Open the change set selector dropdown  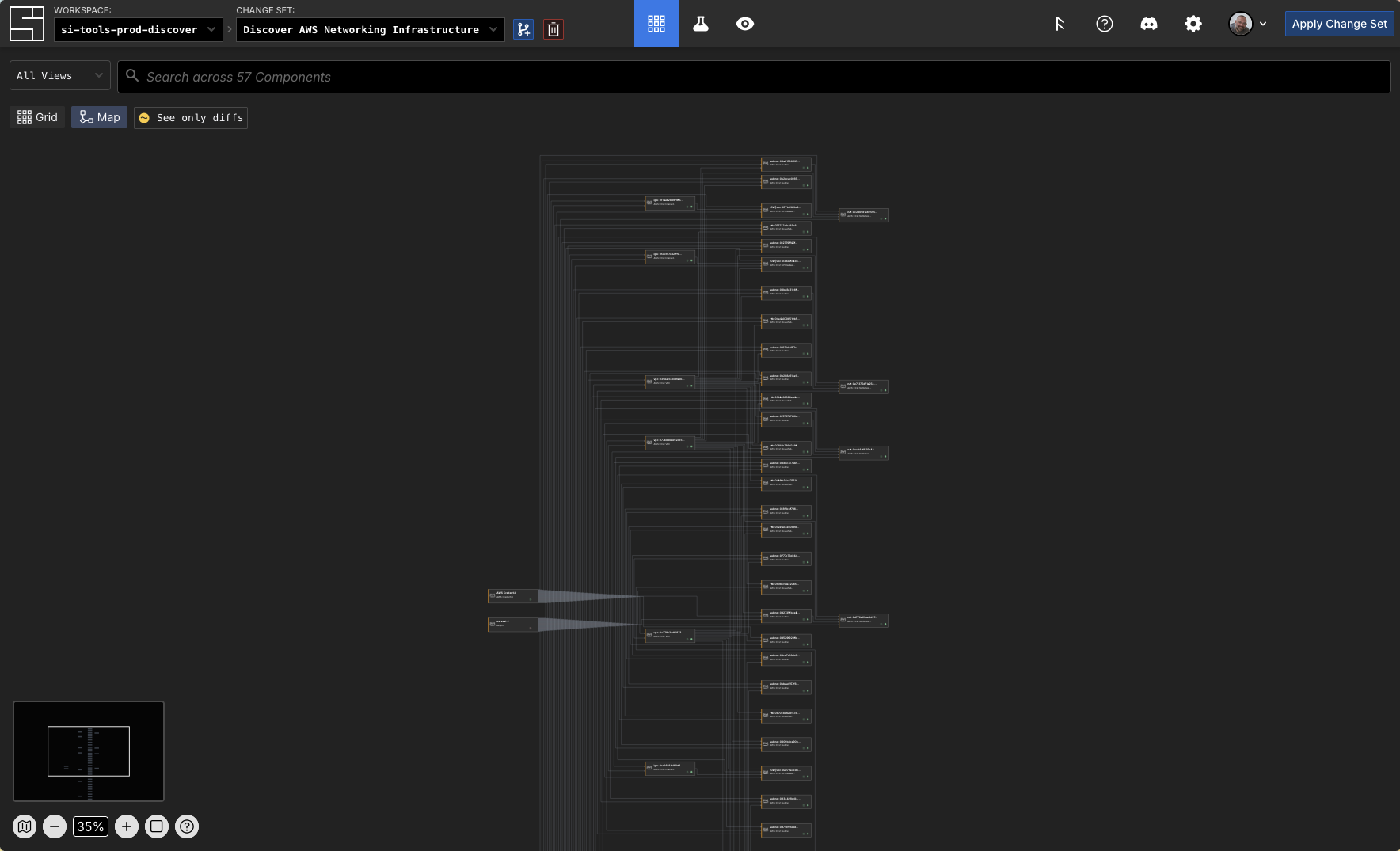[x=370, y=30]
